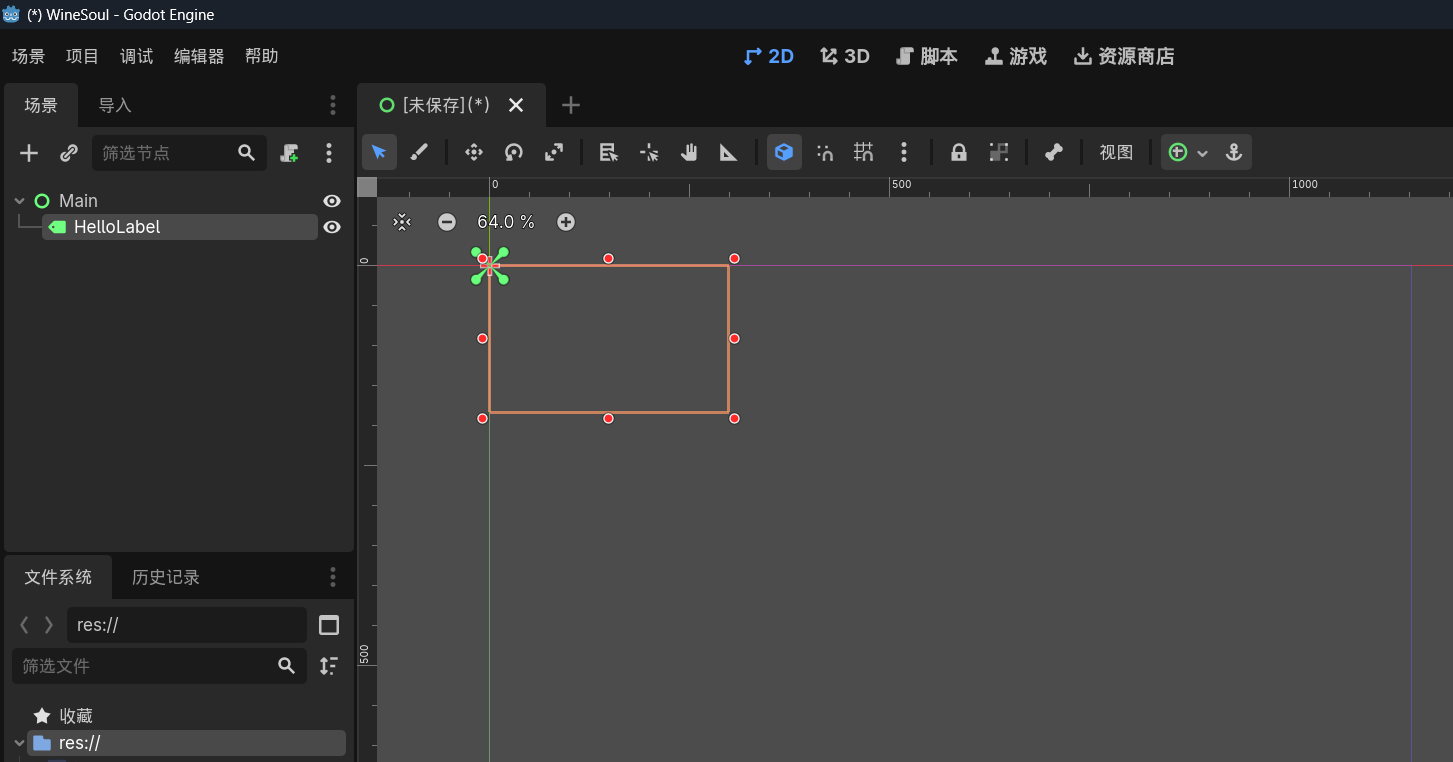Click the anchor preset icon
The height and width of the screenshot is (762, 1453).
pyautogui.click(x=1234, y=152)
